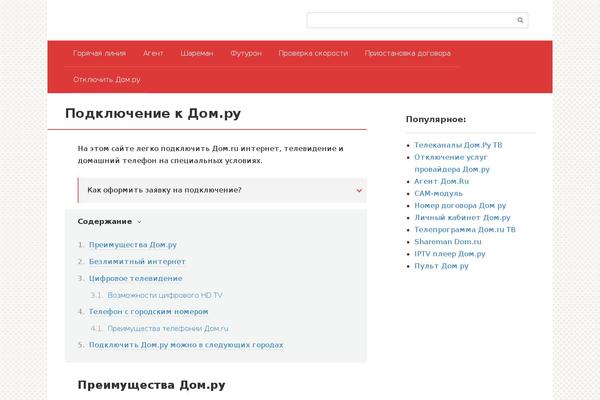
Task: Jump to Преимущества телефонии Дом.ru subsection
Action: [x=168, y=328]
